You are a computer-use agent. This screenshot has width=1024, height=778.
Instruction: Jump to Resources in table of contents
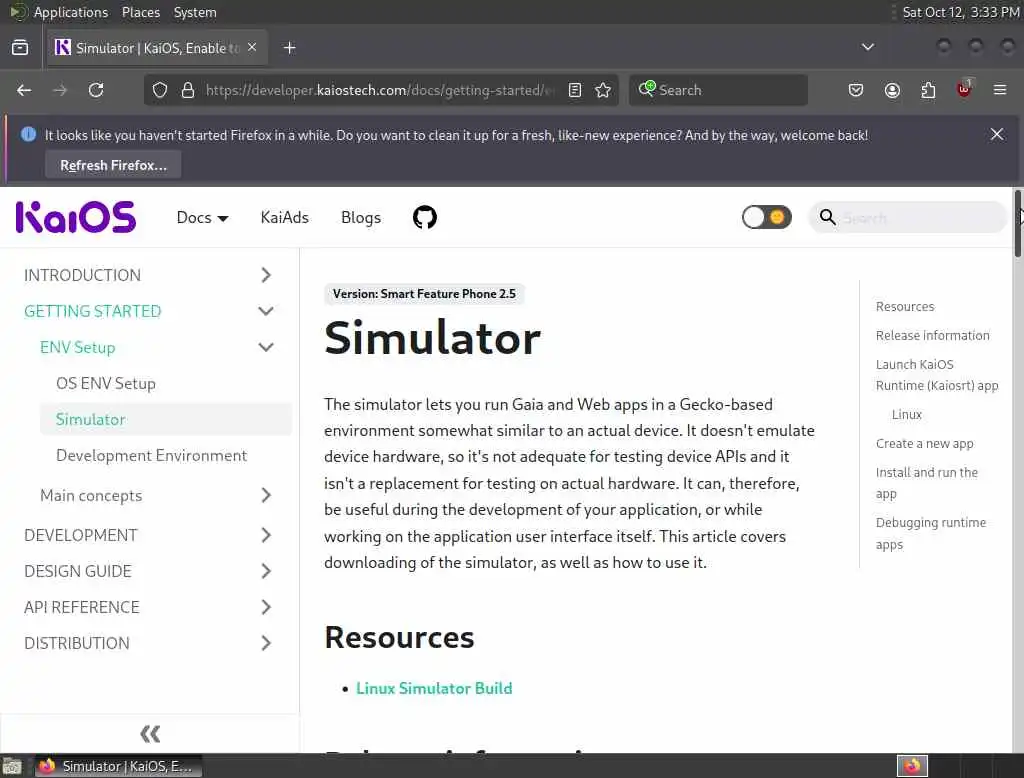(904, 306)
